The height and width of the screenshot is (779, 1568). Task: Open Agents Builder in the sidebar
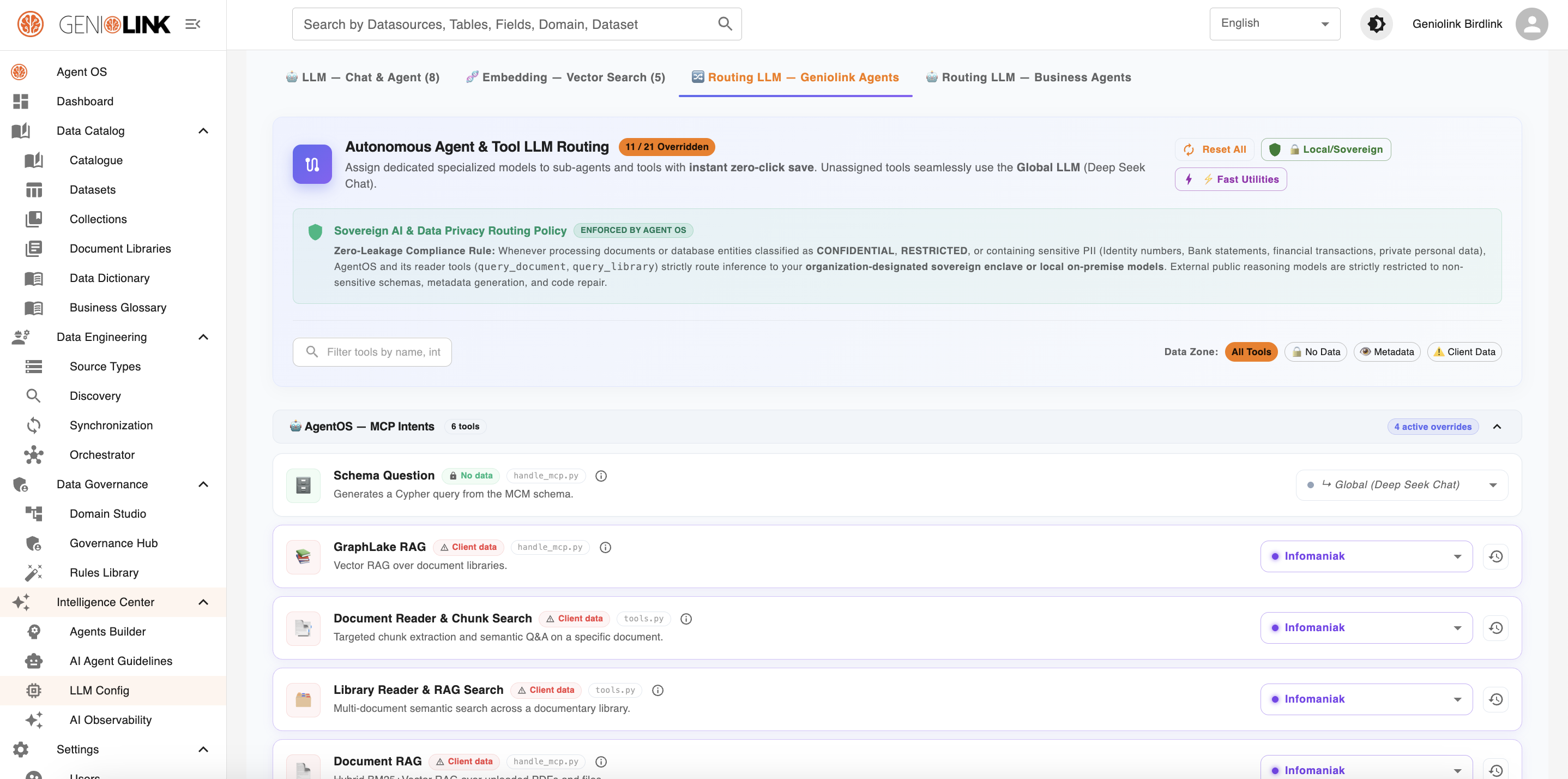point(113,632)
